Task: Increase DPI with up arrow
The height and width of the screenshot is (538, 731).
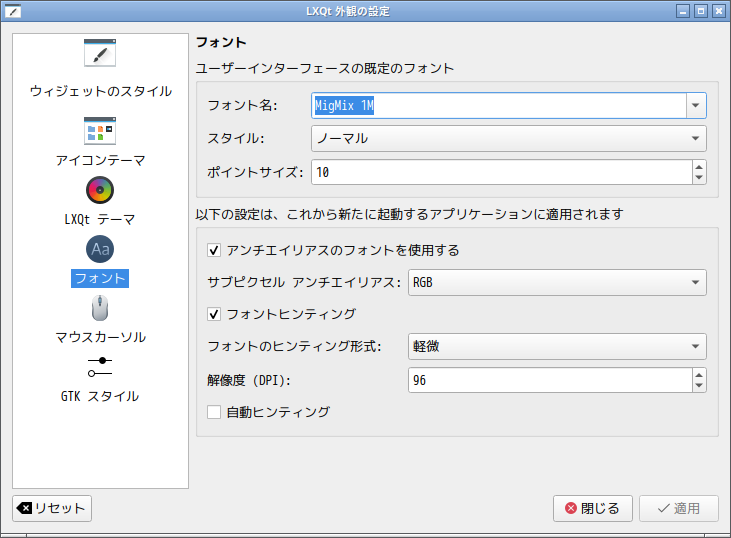Action: pyautogui.click(x=699, y=375)
